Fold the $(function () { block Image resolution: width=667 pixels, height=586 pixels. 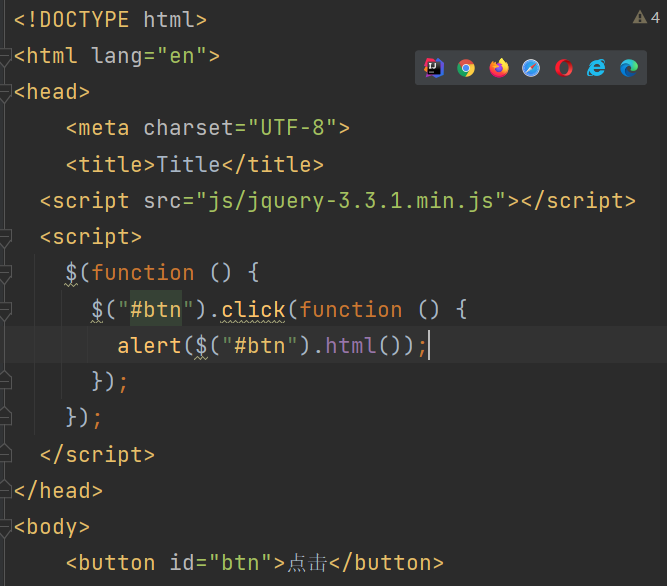(x=5, y=274)
